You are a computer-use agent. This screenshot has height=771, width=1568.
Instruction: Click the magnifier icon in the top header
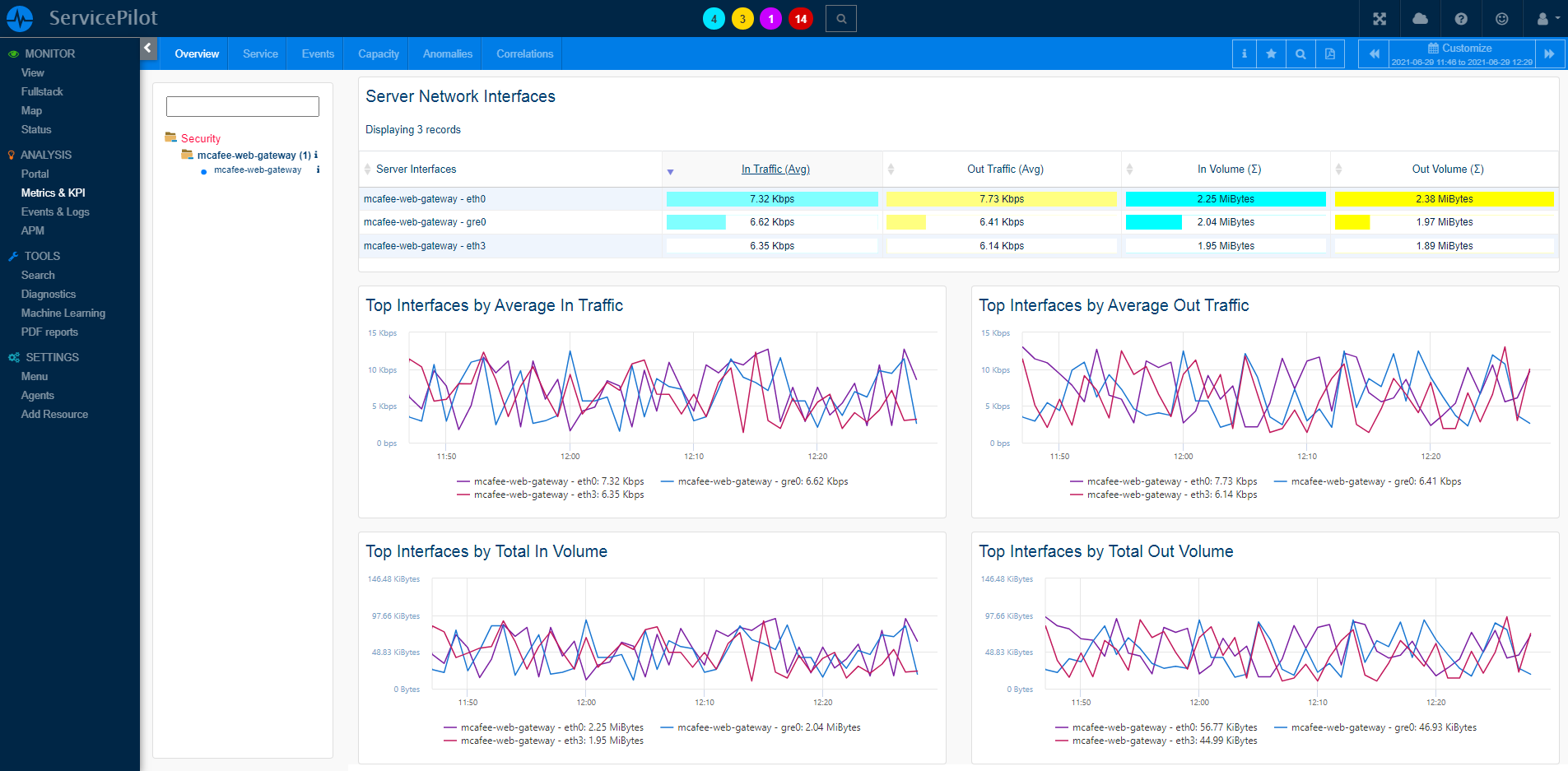(x=841, y=19)
